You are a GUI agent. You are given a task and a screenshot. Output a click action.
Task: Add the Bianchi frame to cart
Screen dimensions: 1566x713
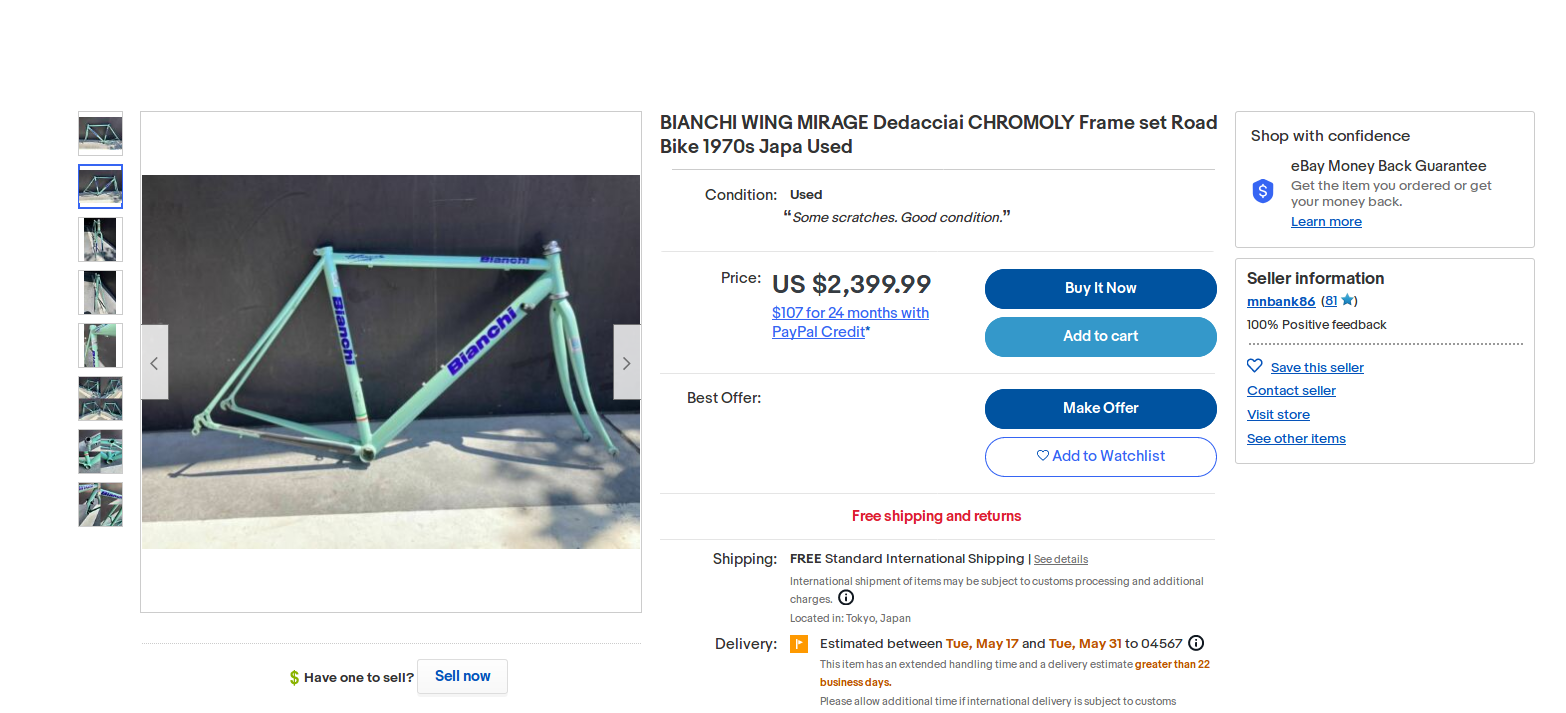point(1100,336)
